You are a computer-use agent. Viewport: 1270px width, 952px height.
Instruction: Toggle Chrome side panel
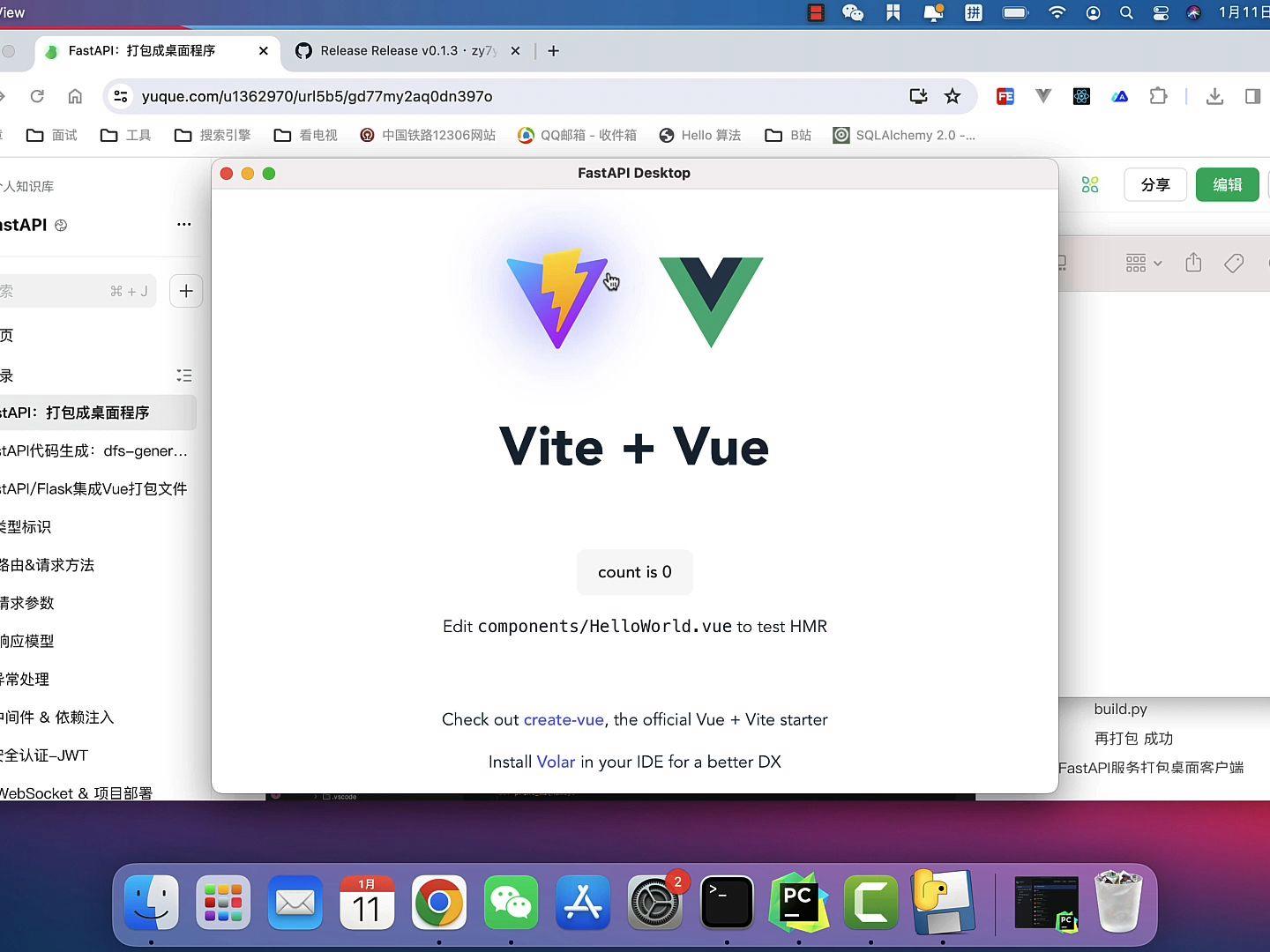point(1252,96)
